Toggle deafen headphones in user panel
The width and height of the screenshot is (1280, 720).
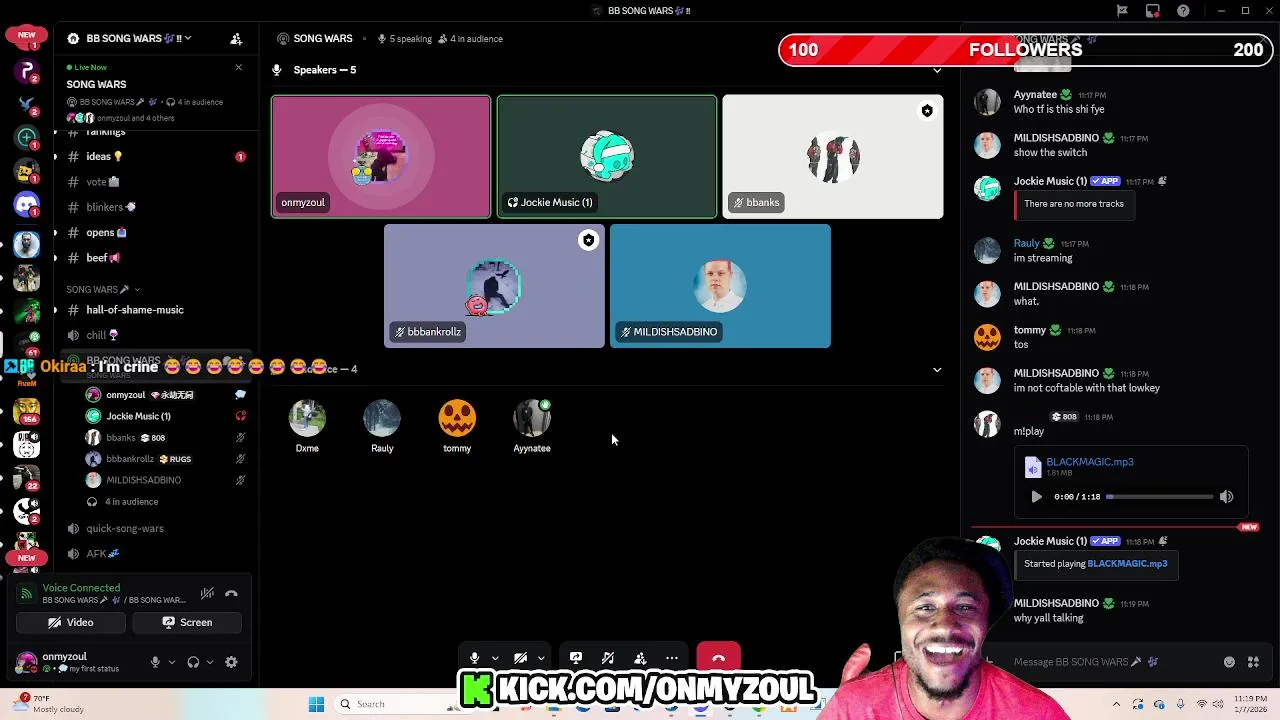click(x=193, y=662)
